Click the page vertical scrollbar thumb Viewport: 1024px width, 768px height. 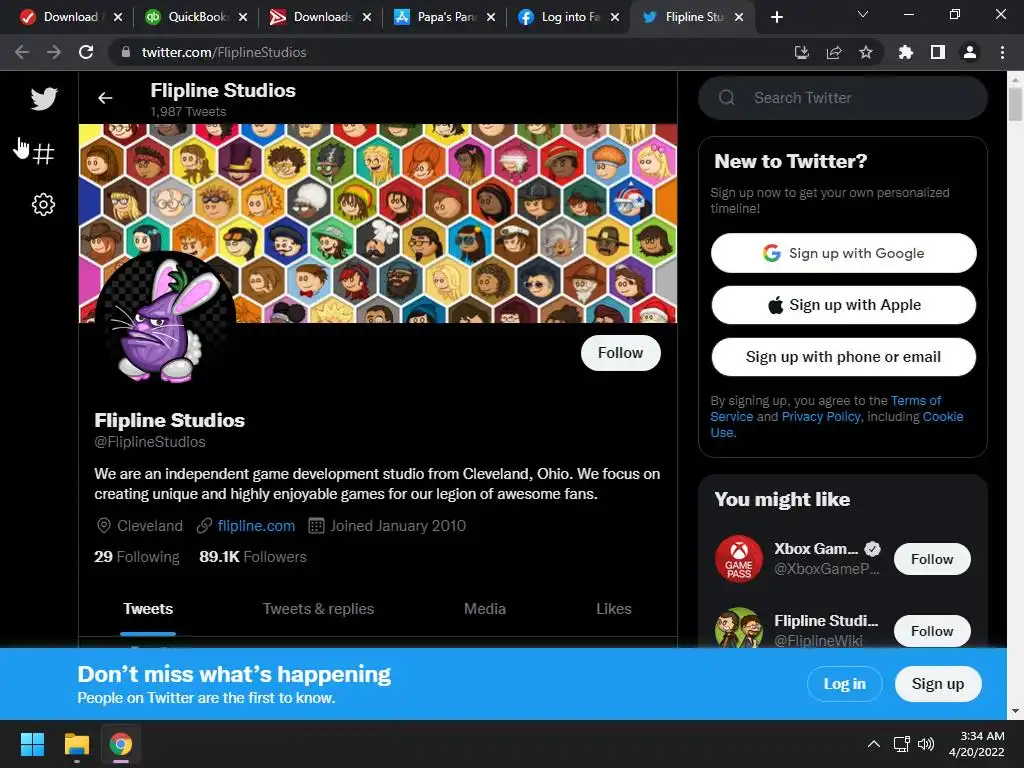coord(1015,104)
